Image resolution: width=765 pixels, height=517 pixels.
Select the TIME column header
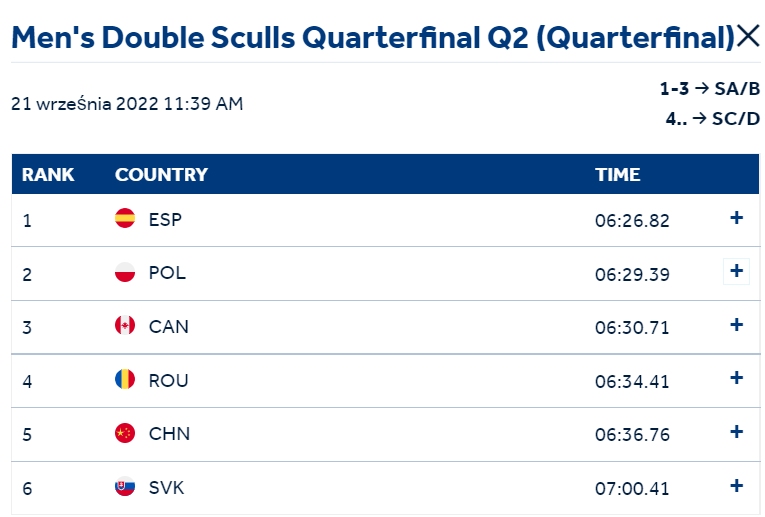tap(617, 175)
